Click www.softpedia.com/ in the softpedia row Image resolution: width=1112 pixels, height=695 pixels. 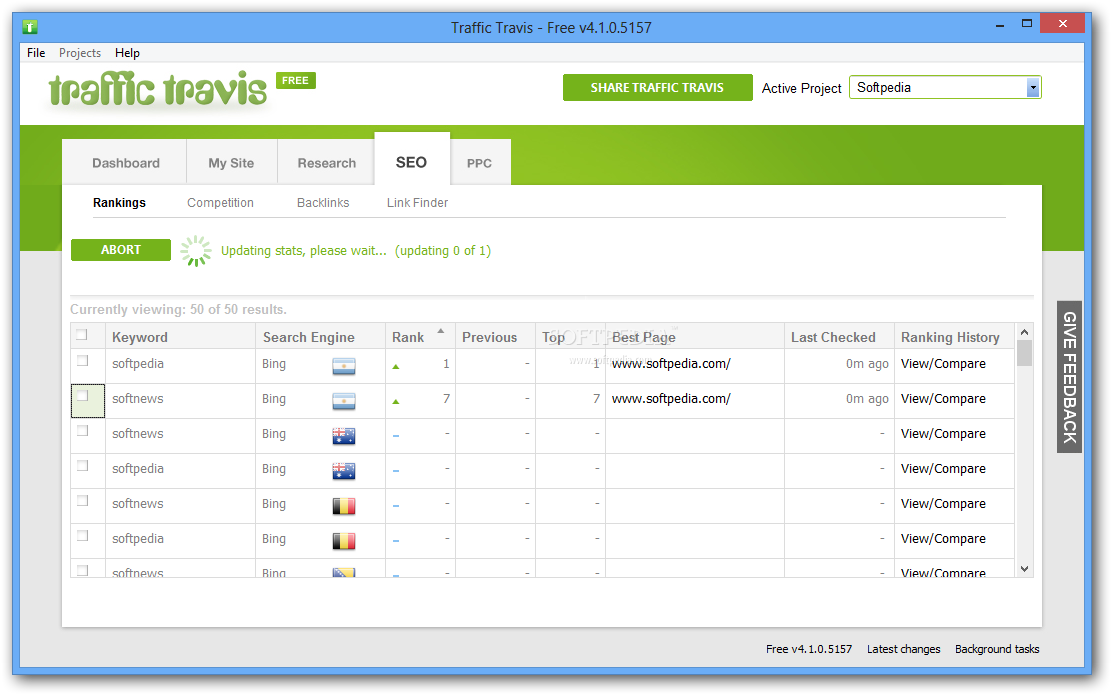point(671,364)
